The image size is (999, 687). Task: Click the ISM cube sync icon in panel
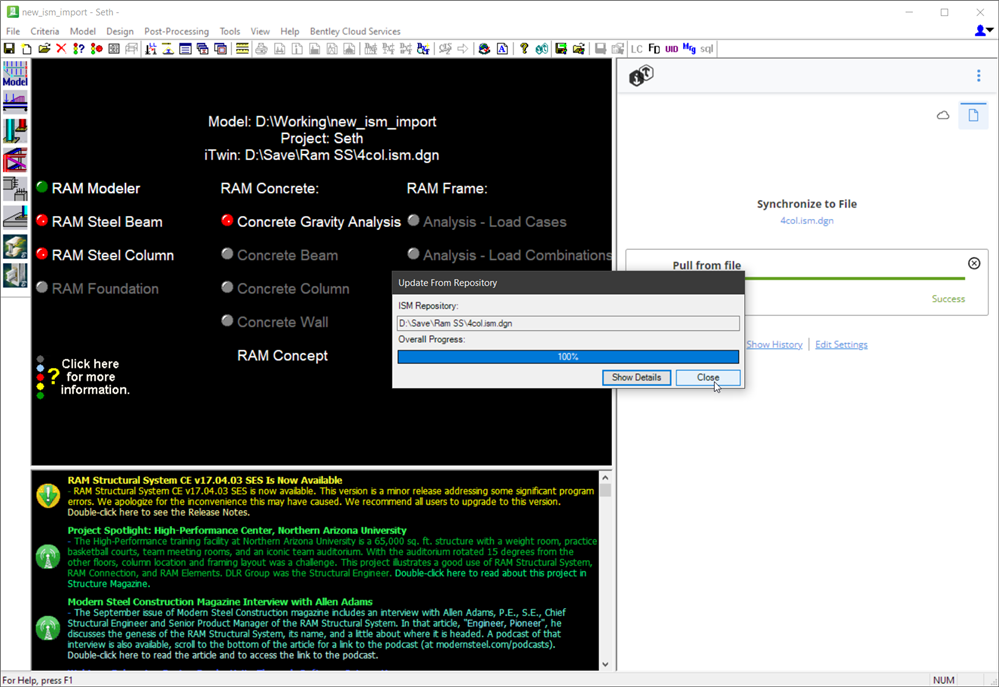point(641,76)
